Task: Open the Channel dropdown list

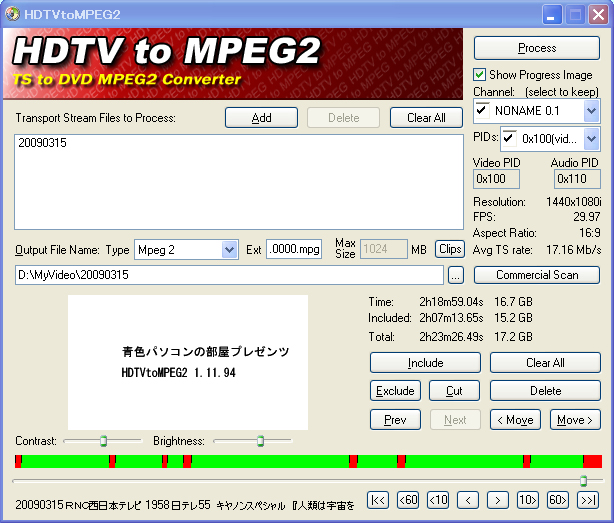Action: (x=591, y=110)
